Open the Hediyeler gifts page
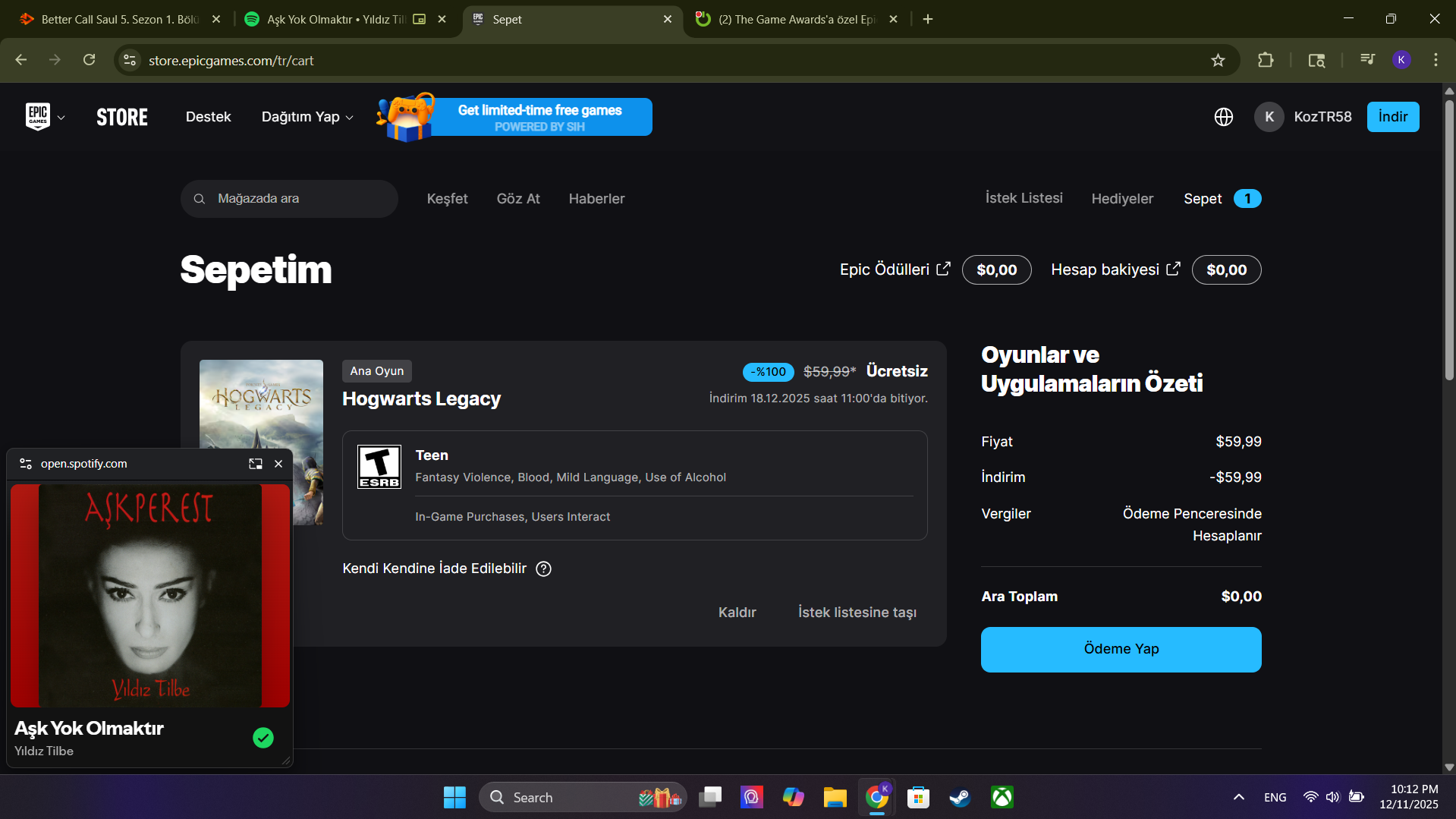This screenshot has height=819, width=1456. tap(1122, 199)
